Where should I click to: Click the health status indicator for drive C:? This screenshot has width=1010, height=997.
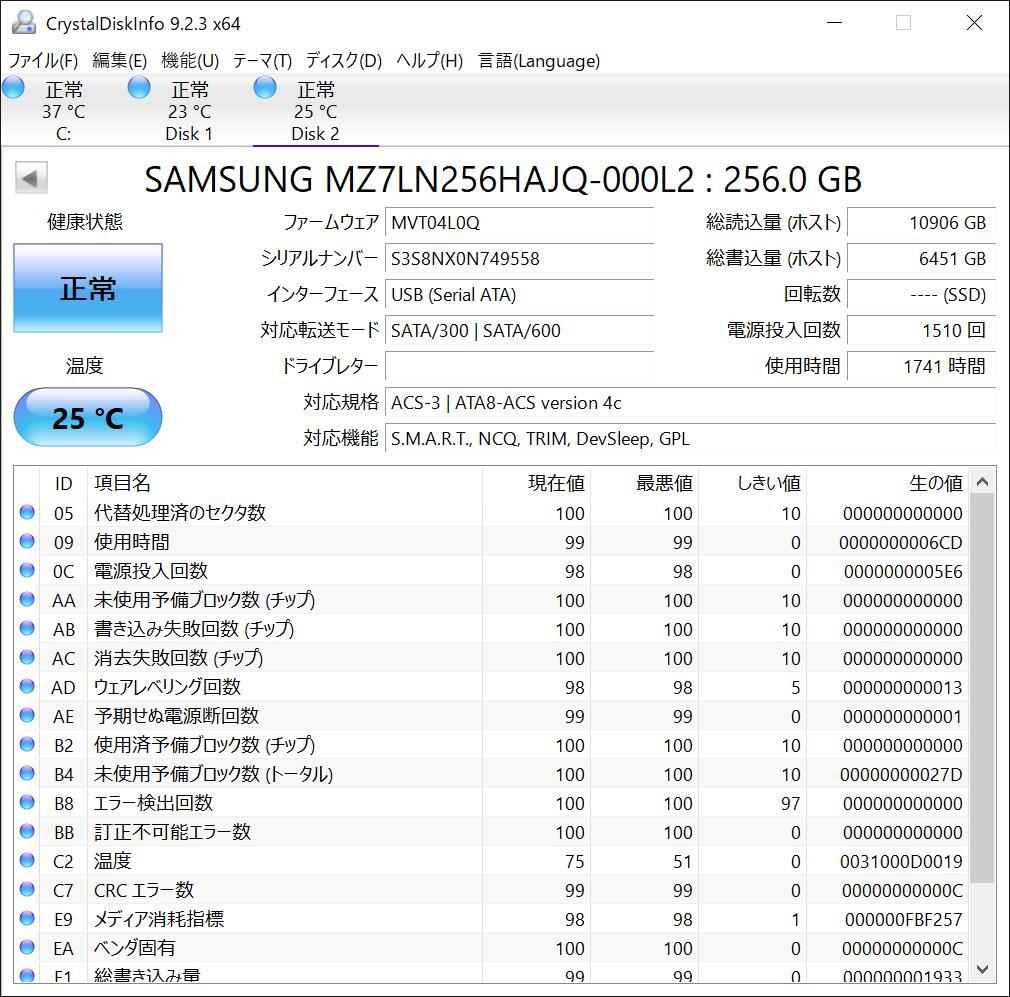click(14, 88)
